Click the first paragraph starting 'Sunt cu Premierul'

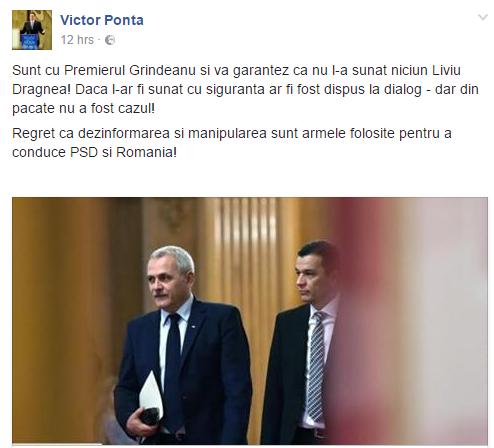245,89
